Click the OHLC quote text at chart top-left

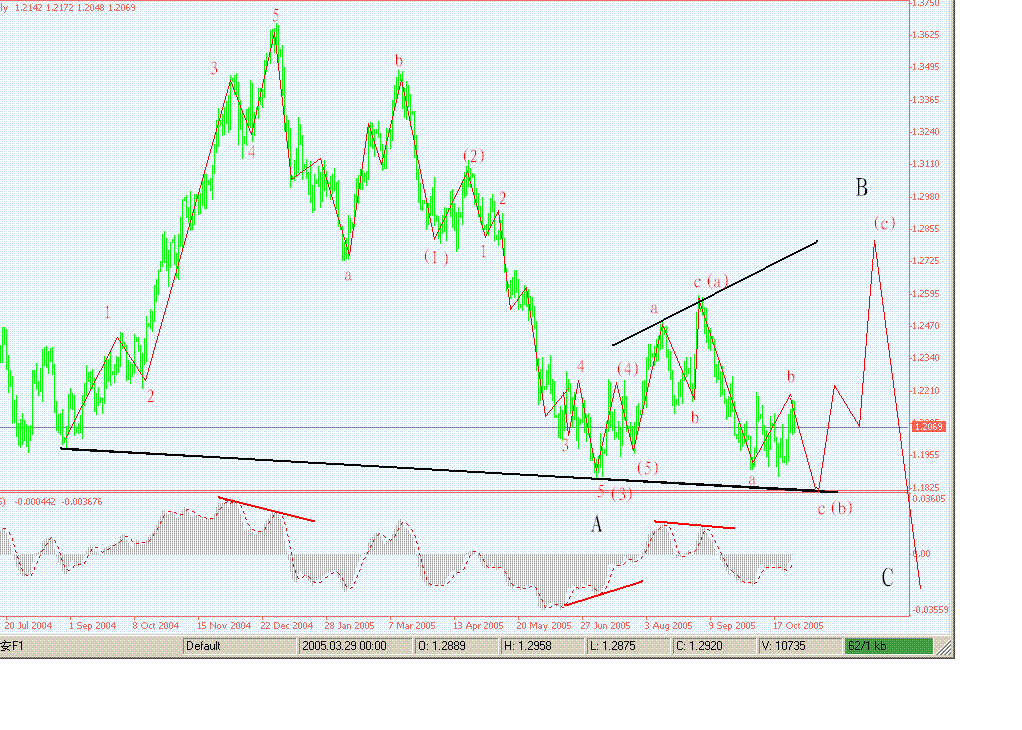tap(75, 7)
